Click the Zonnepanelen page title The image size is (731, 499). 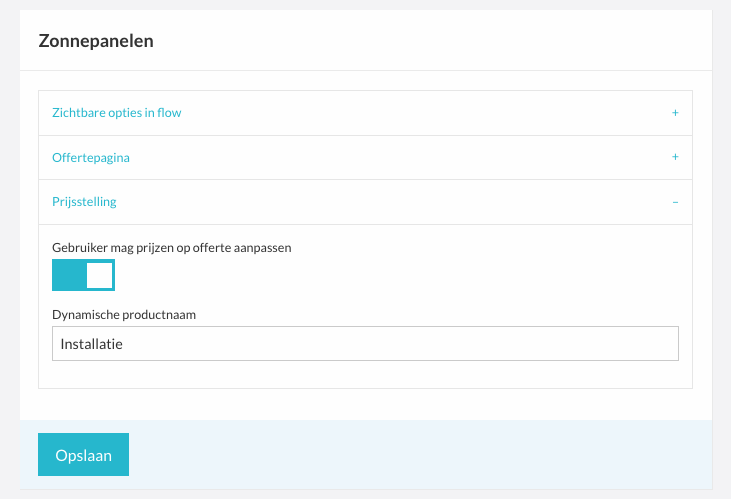pos(96,41)
